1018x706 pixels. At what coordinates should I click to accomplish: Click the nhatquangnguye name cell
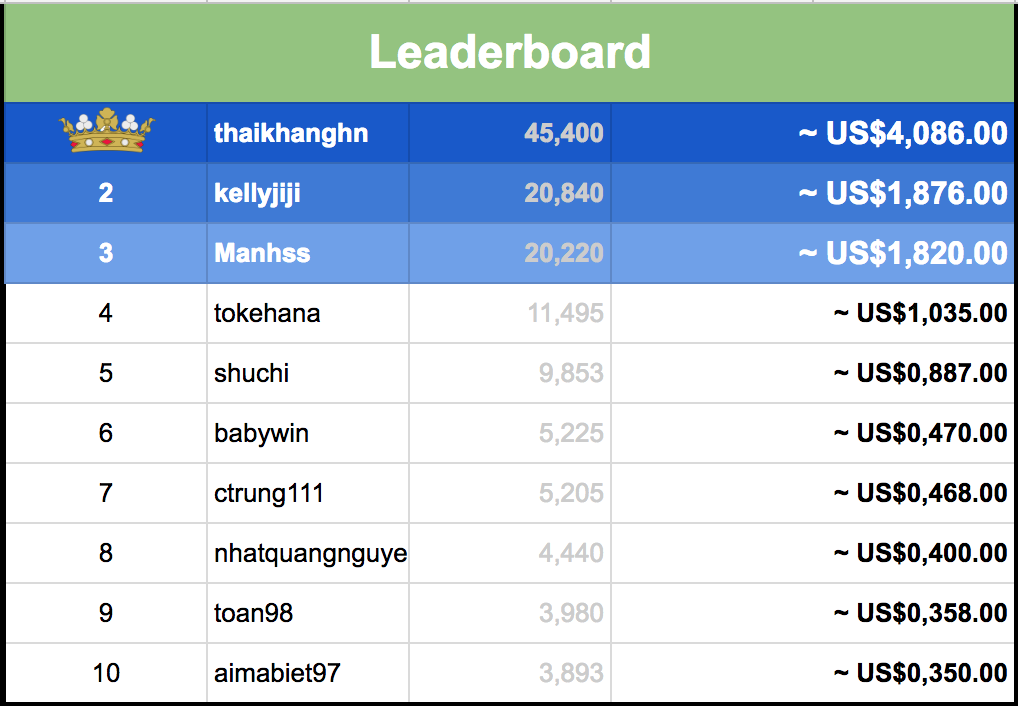point(310,553)
